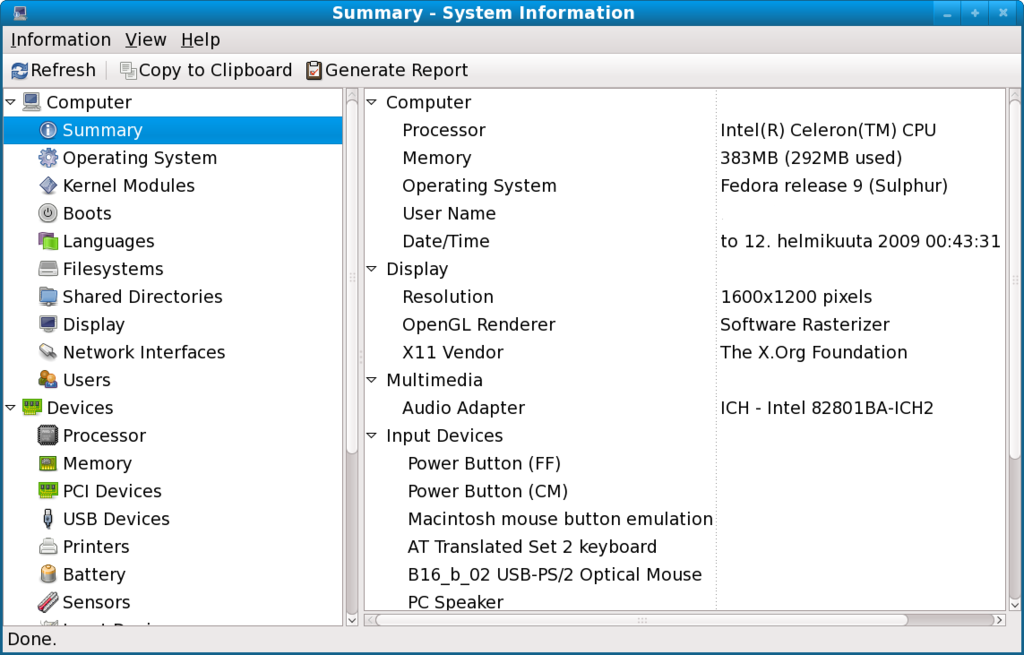The width and height of the screenshot is (1024, 655).
Task: Open the View menu
Action: pyautogui.click(x=146, y=40)
